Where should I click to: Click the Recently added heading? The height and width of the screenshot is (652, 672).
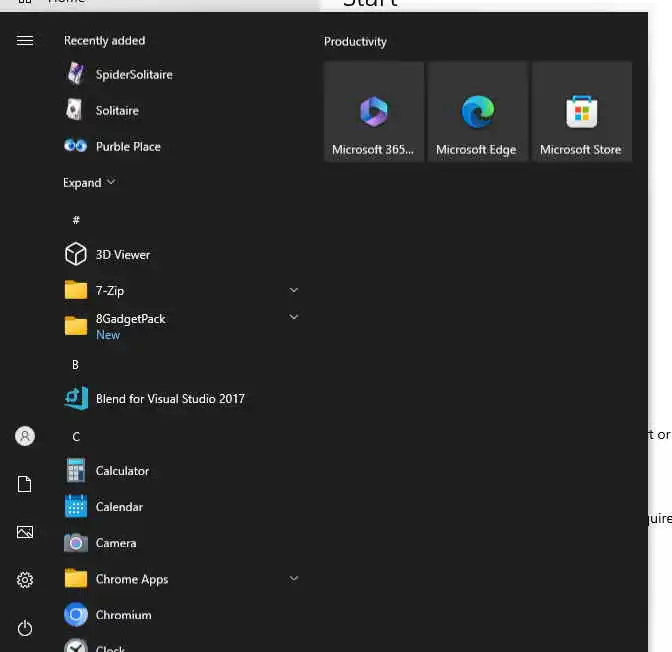point(105,40)
